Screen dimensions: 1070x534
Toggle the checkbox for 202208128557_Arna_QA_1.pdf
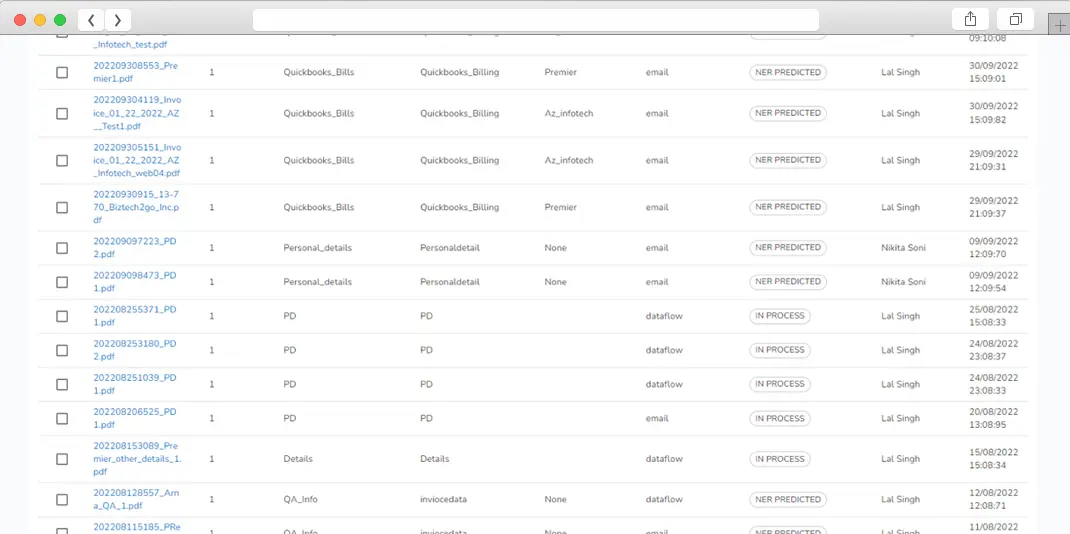coord(62,500)
